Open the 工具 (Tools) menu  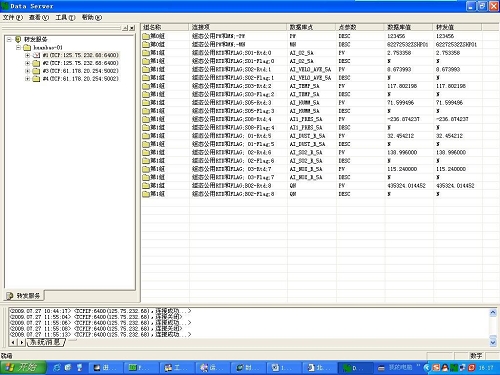point(65,17)
